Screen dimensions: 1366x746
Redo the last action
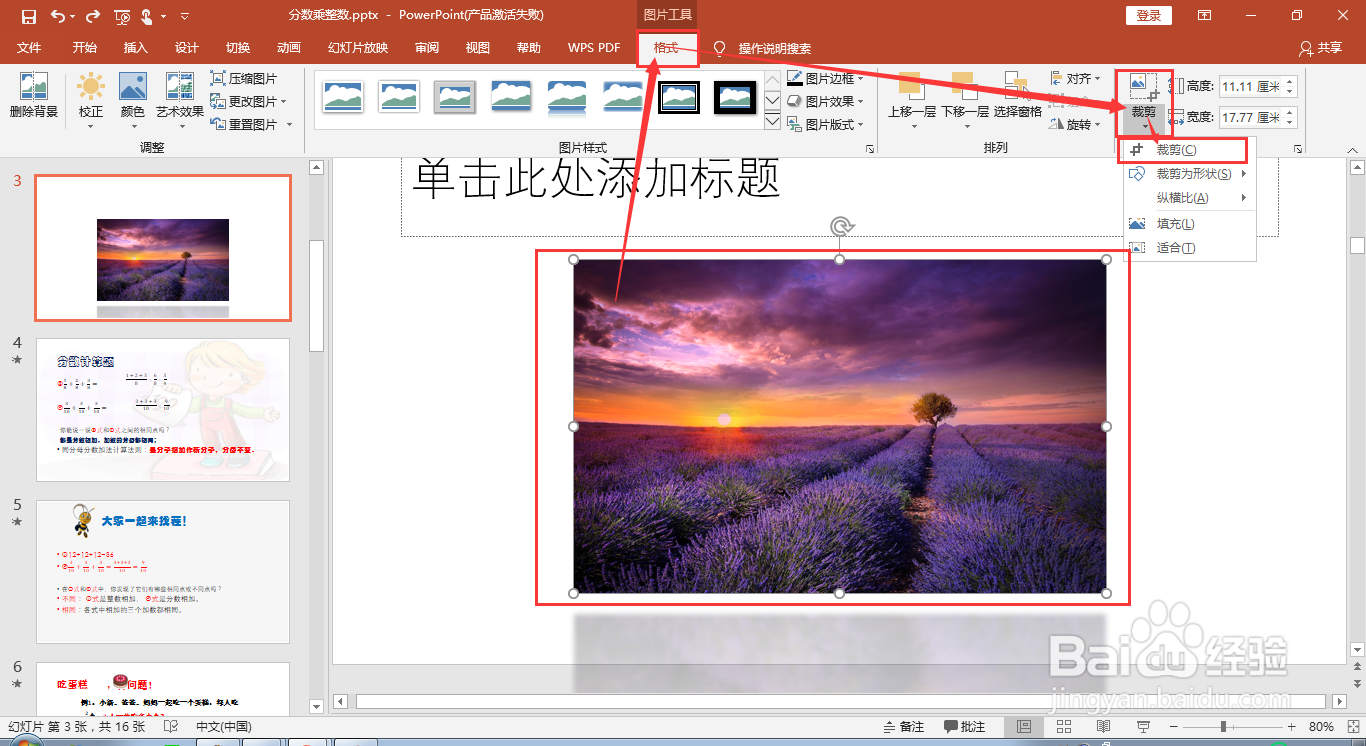[93, 16]
